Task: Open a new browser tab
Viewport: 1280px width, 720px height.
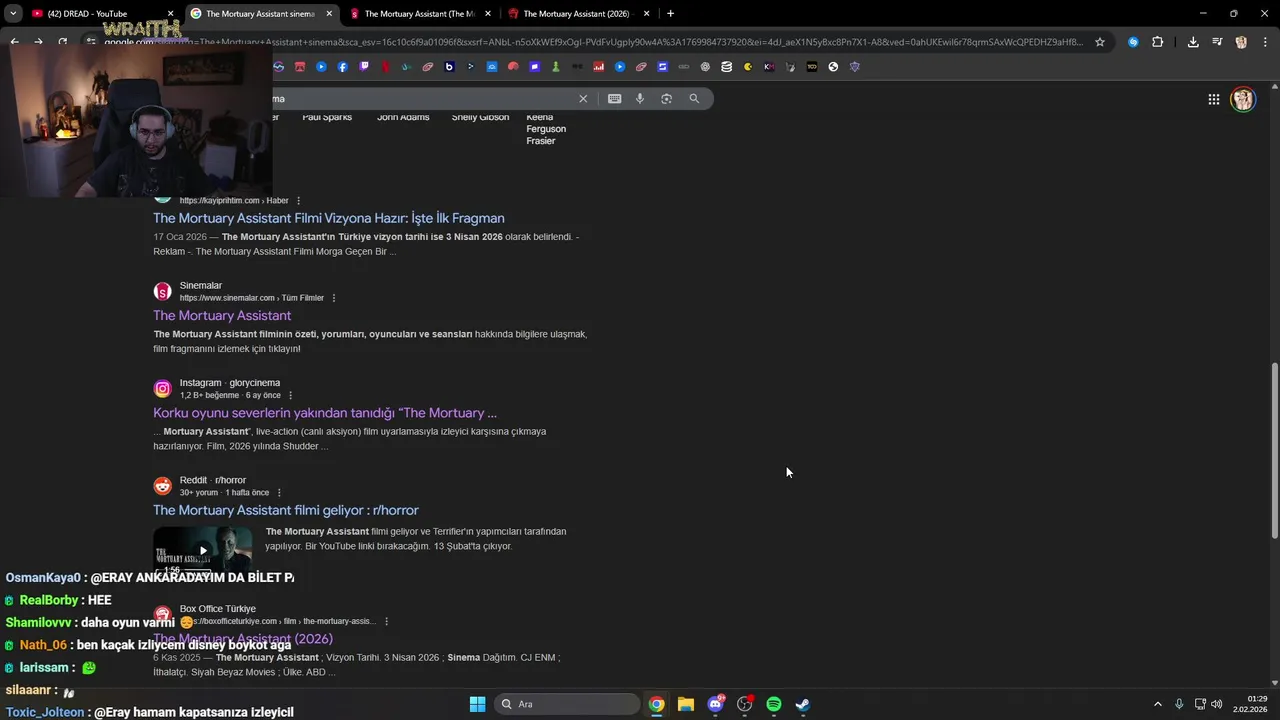Action: click(x=670, y=14)
